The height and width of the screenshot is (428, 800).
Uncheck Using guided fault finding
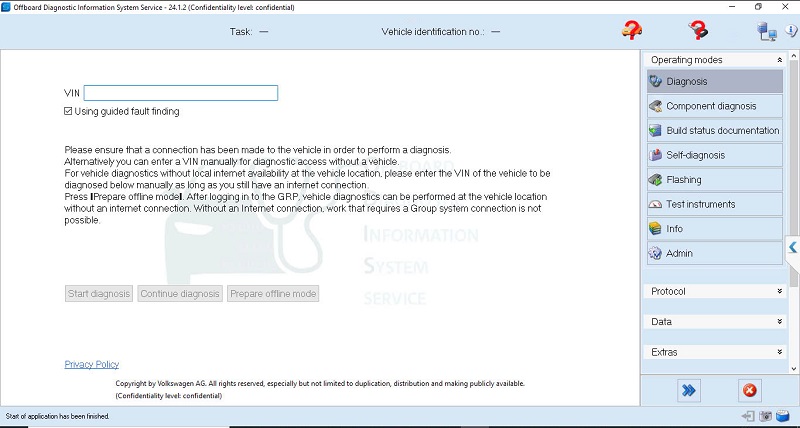[69, 111]
